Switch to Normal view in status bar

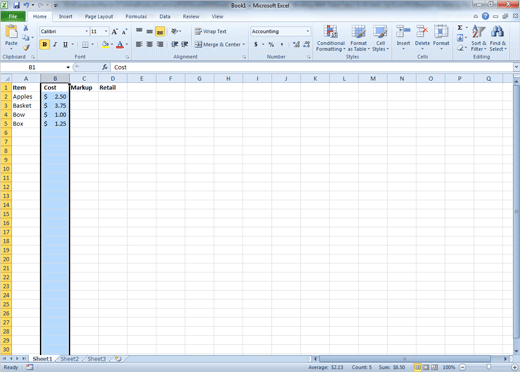point(417,367)
